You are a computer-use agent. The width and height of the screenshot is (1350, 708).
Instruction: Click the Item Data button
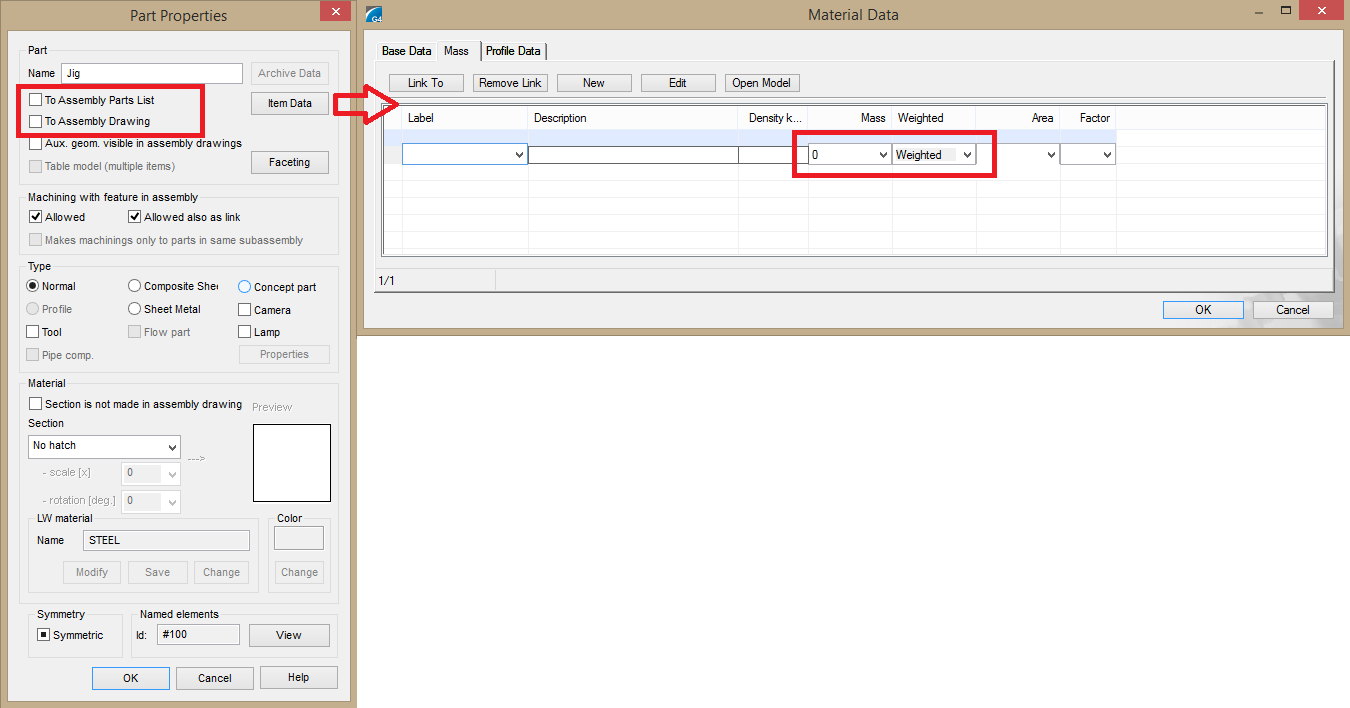tap(289, 103)
